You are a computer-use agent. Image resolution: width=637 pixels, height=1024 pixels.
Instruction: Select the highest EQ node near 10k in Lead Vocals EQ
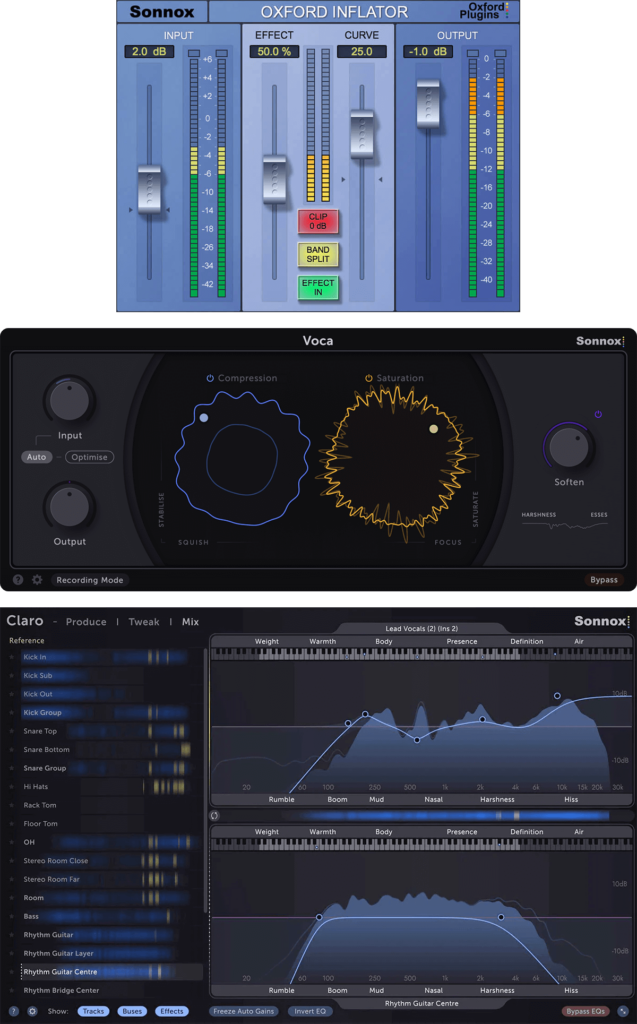[x=557, y=696]
